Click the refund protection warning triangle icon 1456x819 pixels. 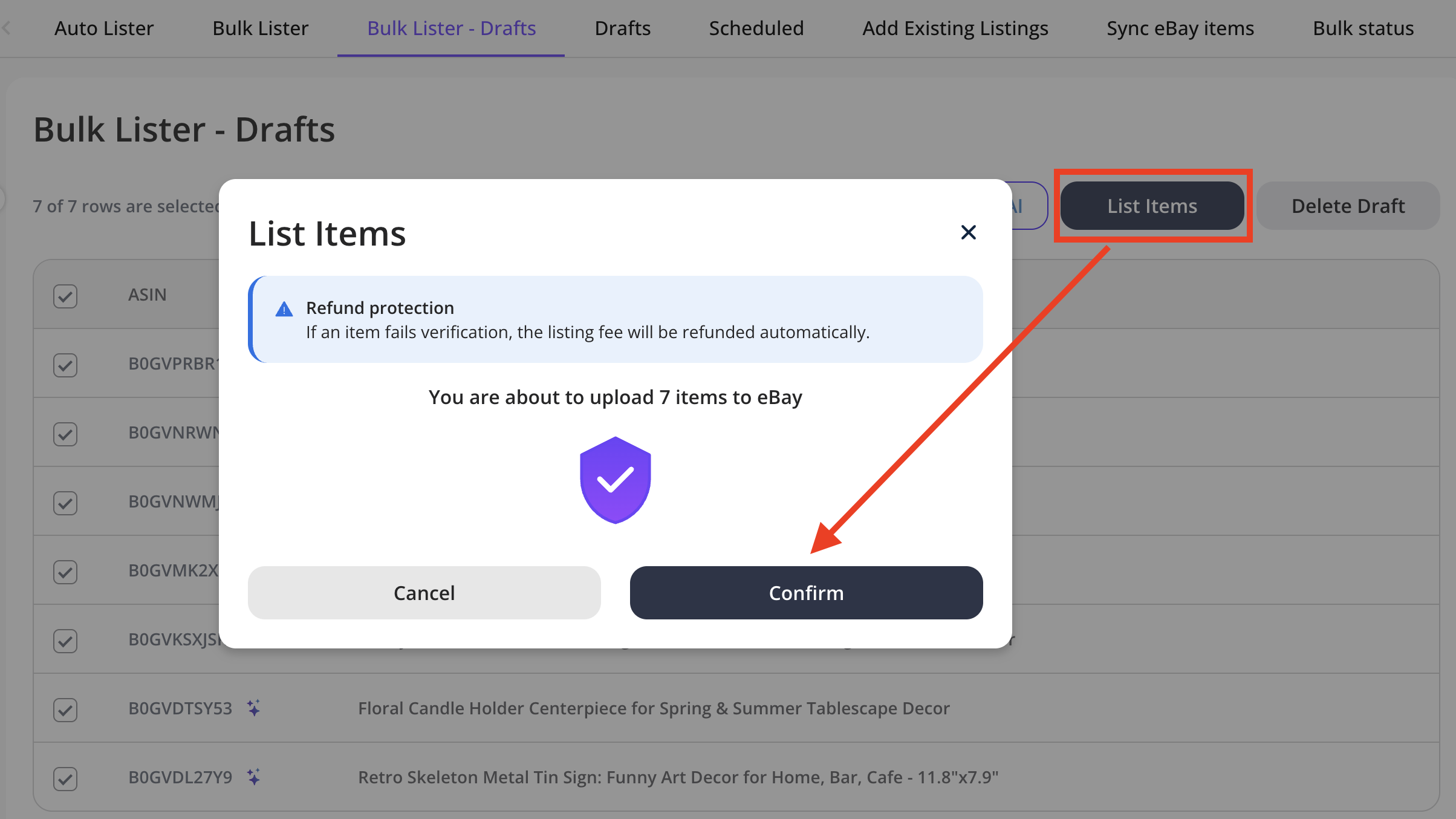(284, 310)
